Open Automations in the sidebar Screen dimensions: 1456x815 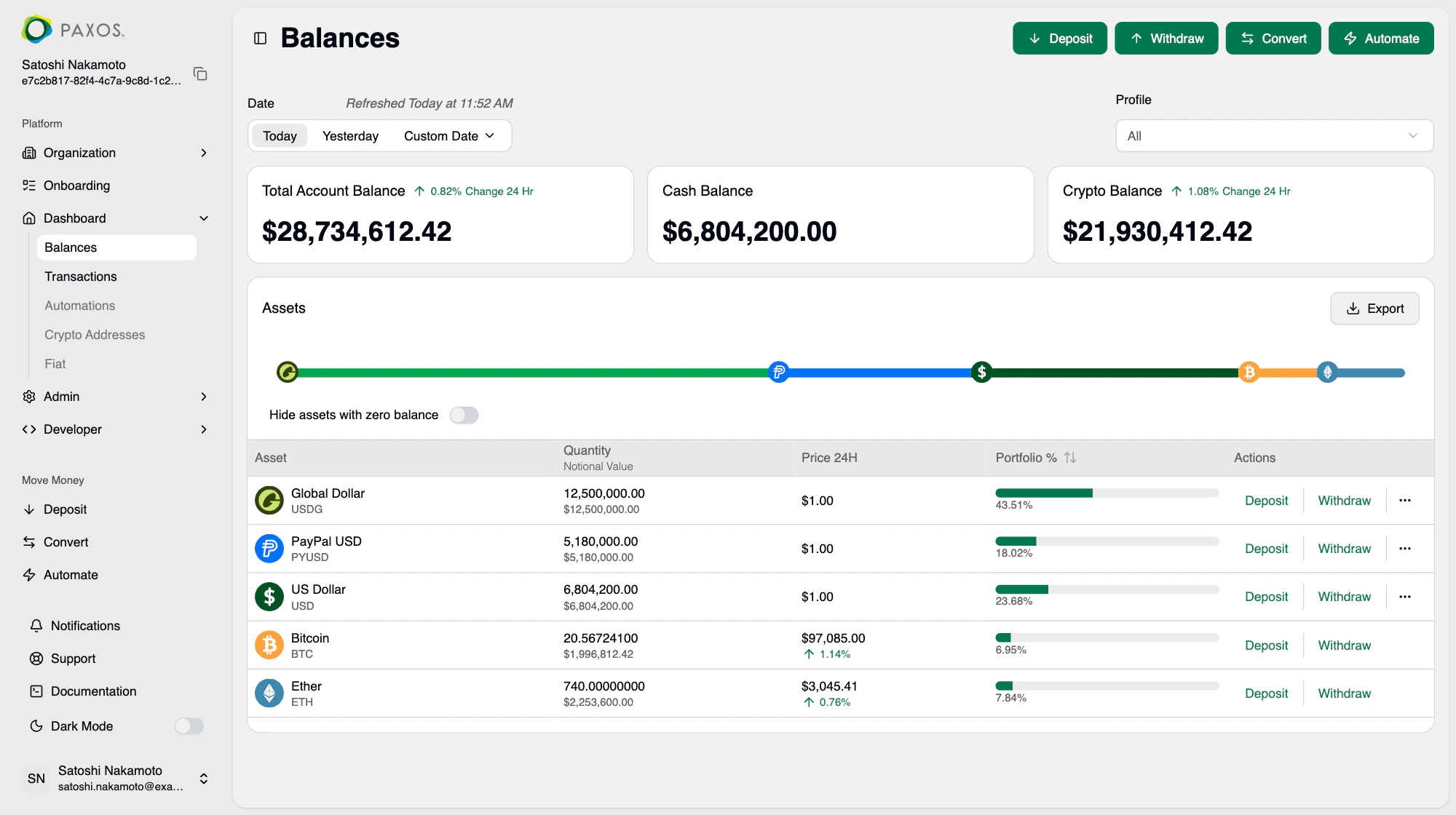tap(80, 306)
